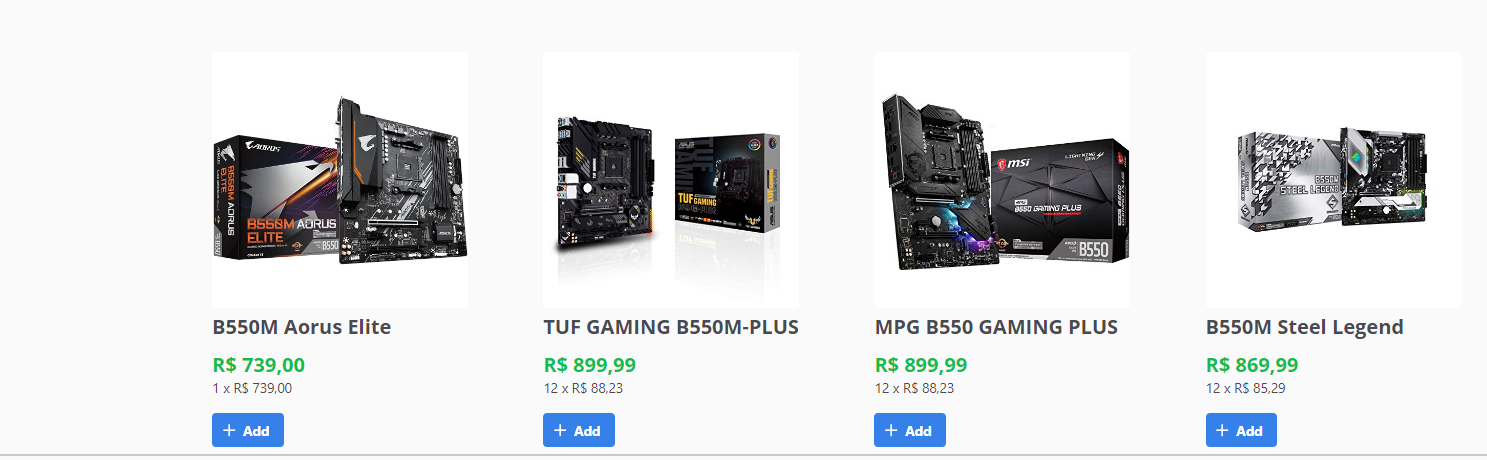1487x460 pixels.
Task: Select the TUF GAMING B550M-PLUS R$ 899,99 price
Action: (x=590, y=365)
